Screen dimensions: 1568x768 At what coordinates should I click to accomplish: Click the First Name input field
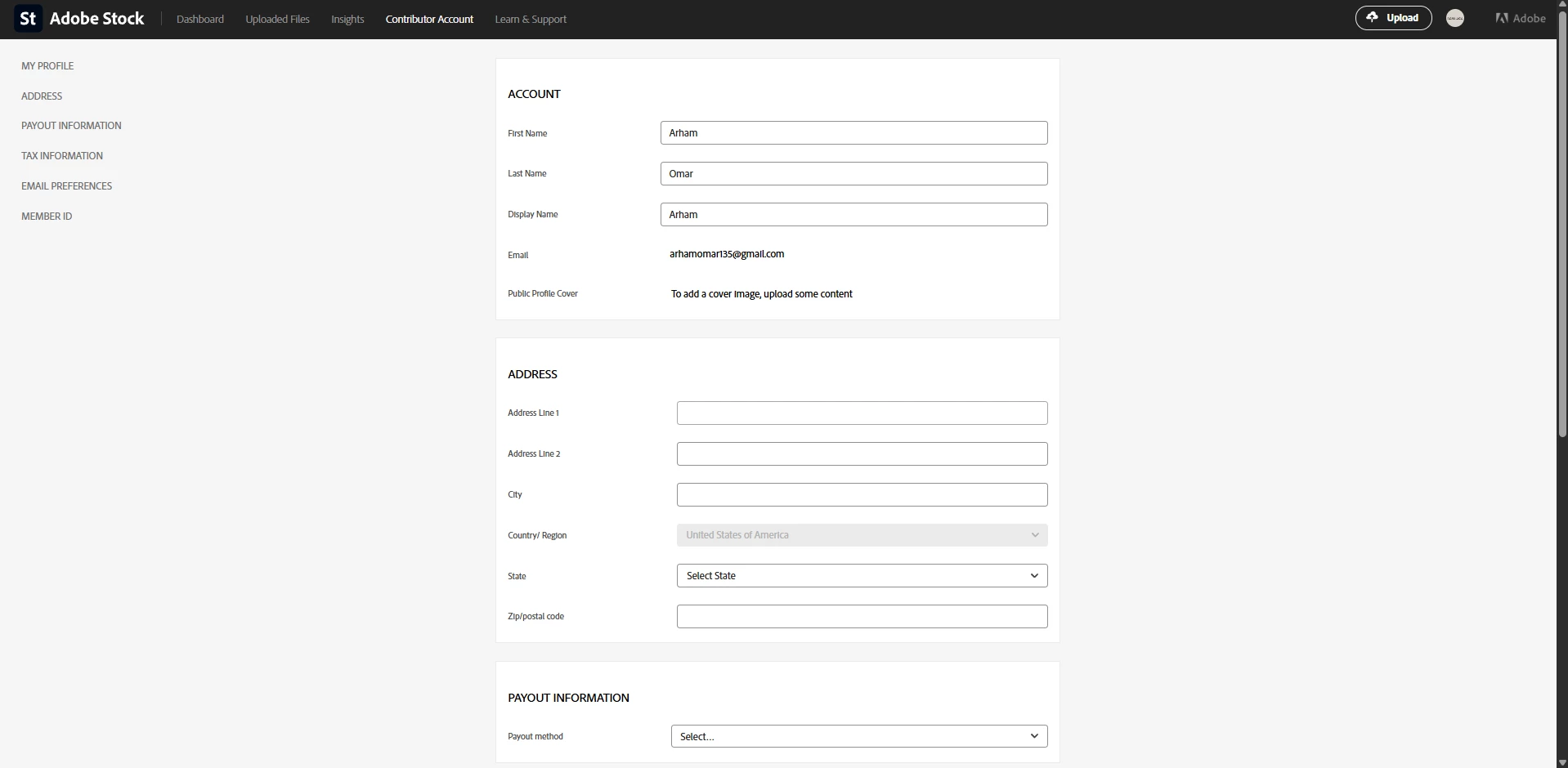(x=853, y=133)
